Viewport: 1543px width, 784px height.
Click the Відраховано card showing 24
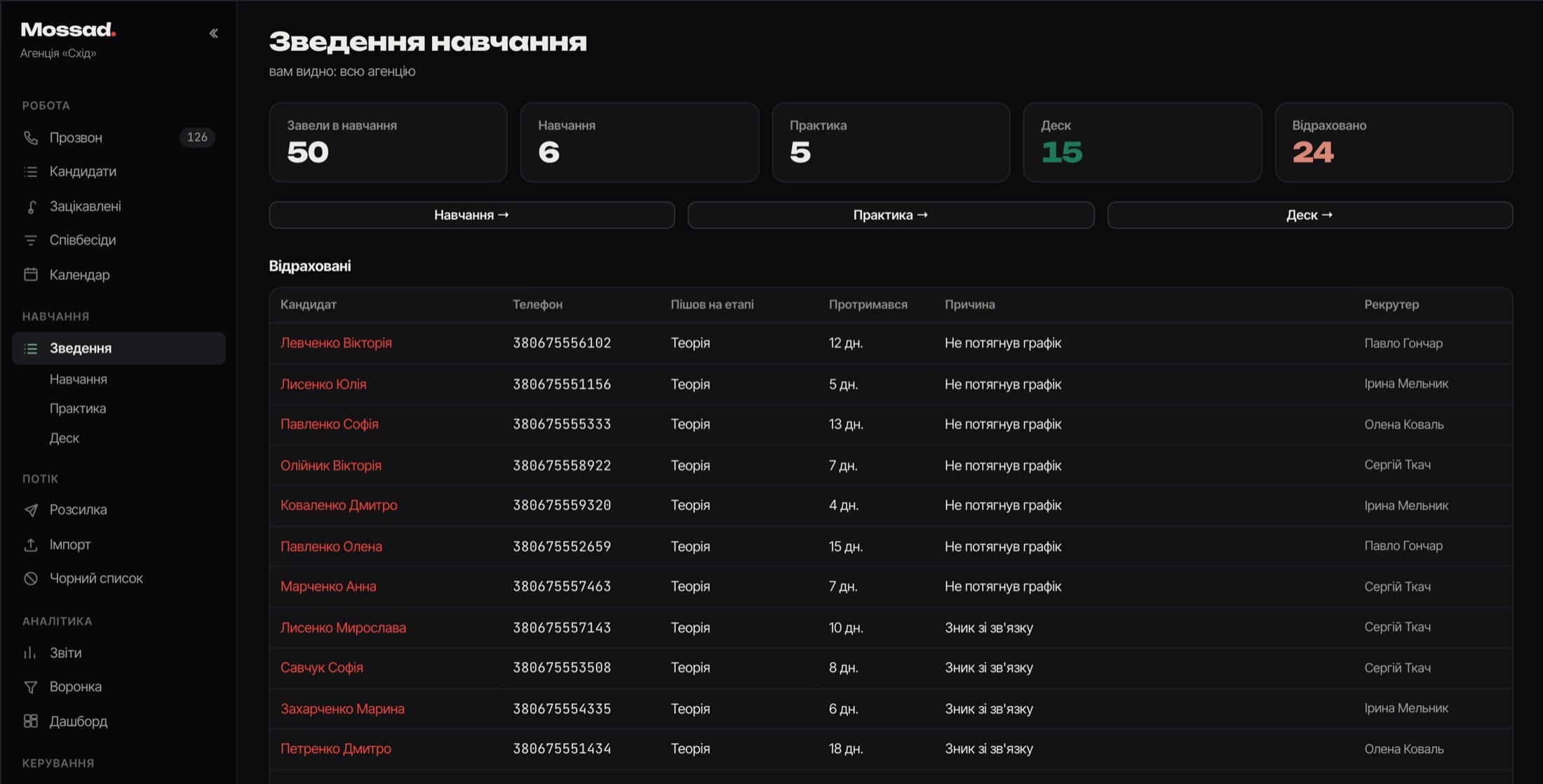1394,142
